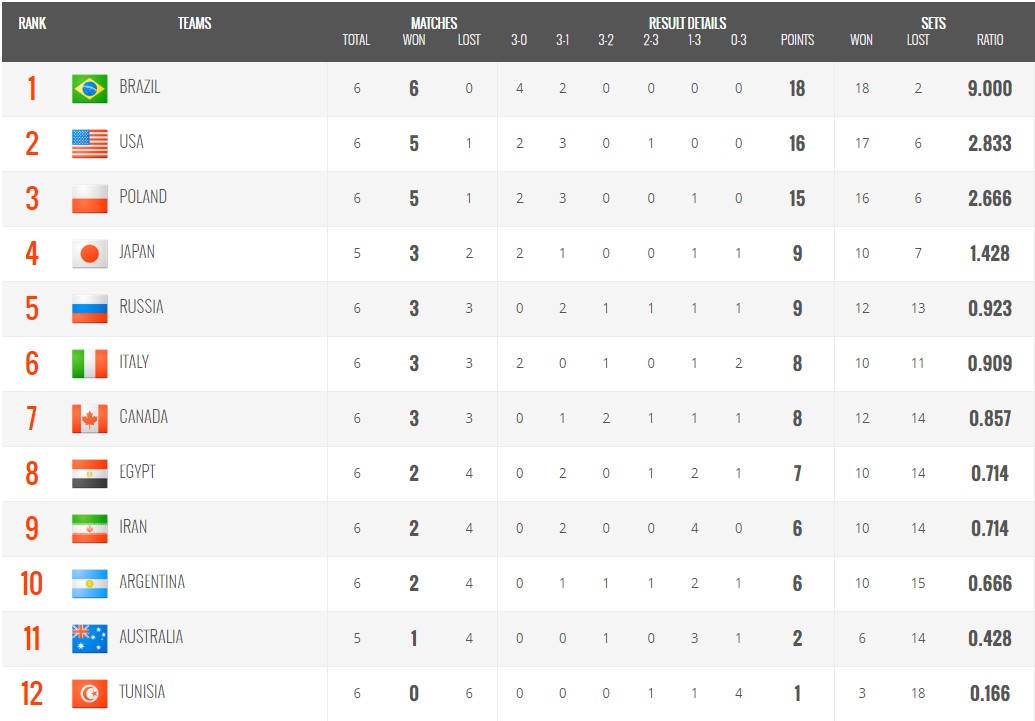The image size is (1035, 721).
Task: Click the Russia flag icon
Action: tap(90, 309)
